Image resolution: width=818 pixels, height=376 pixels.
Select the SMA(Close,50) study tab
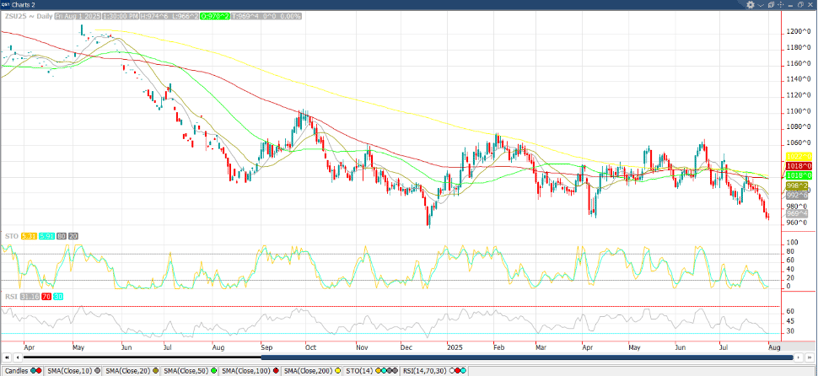pos(189,371)
